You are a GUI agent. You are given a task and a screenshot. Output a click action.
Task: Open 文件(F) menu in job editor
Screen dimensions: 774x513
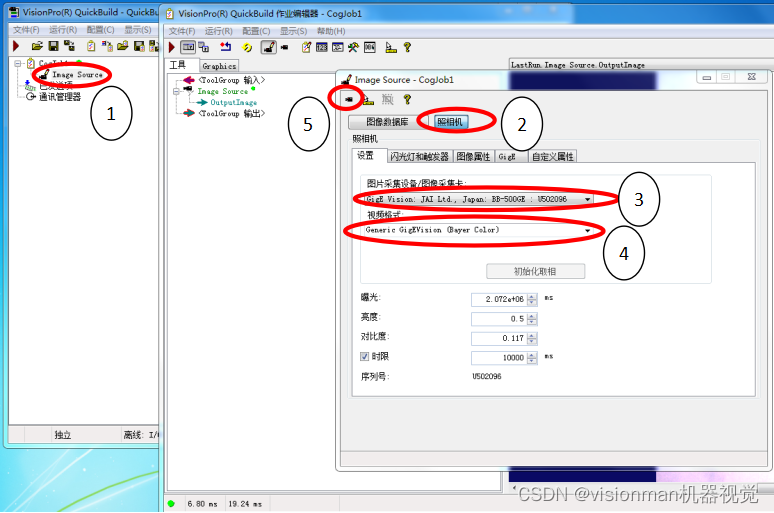(182, 31)
